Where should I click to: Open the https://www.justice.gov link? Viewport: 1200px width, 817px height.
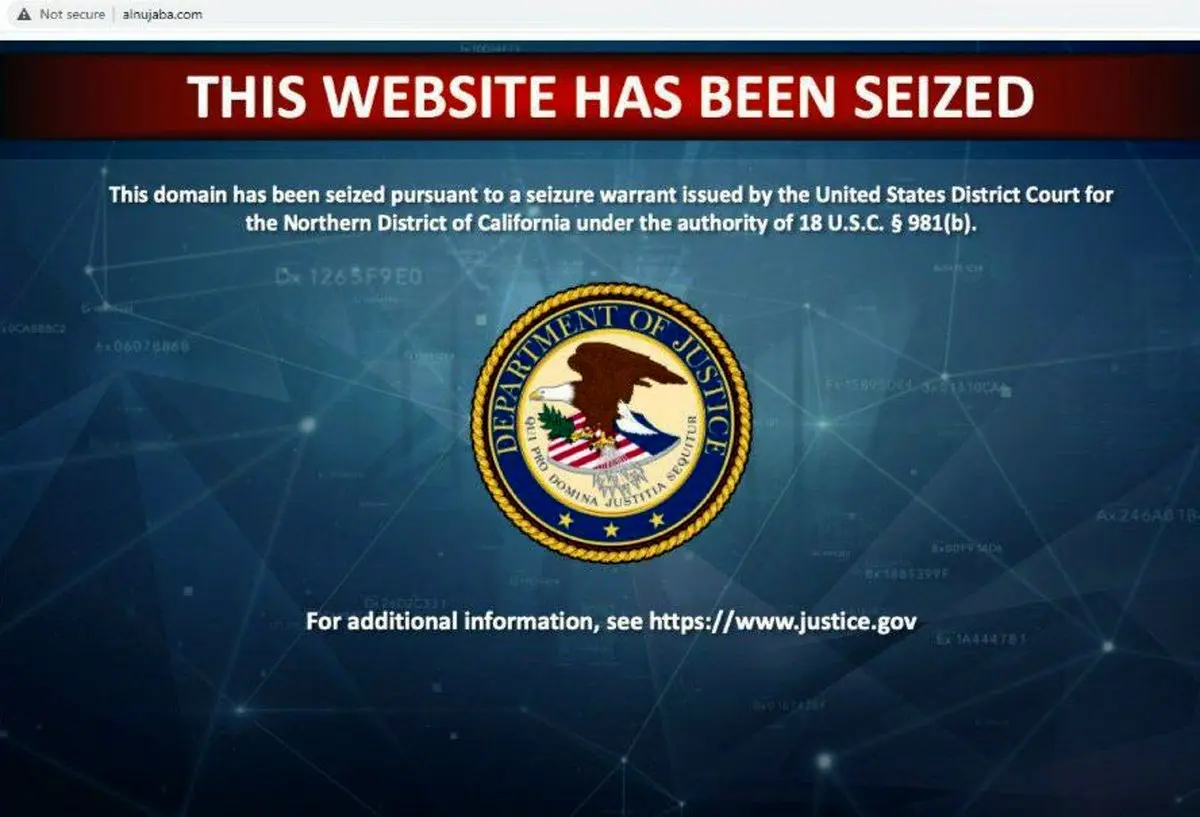click(783, 621)
